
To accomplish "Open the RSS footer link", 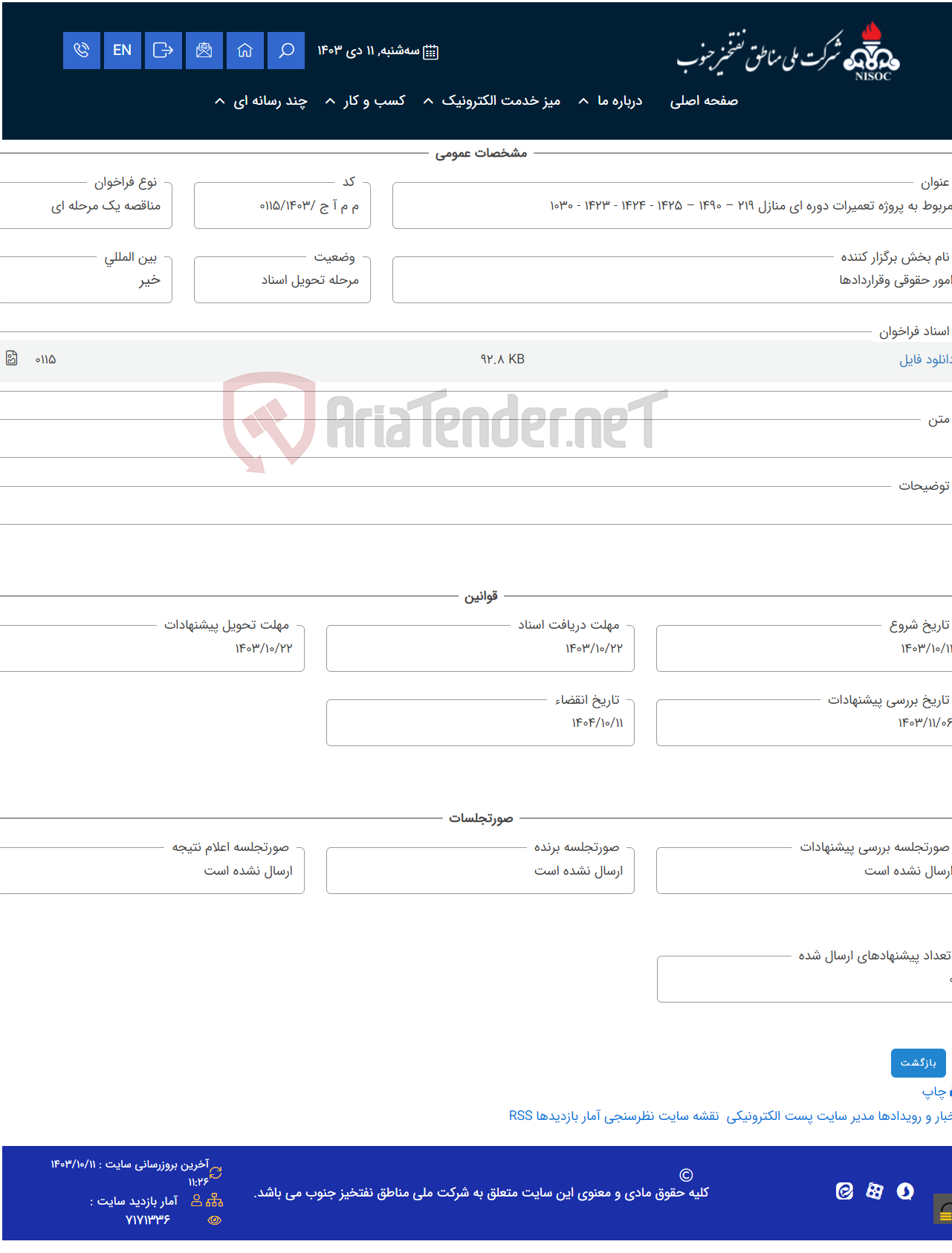I will click(520, 1116).
